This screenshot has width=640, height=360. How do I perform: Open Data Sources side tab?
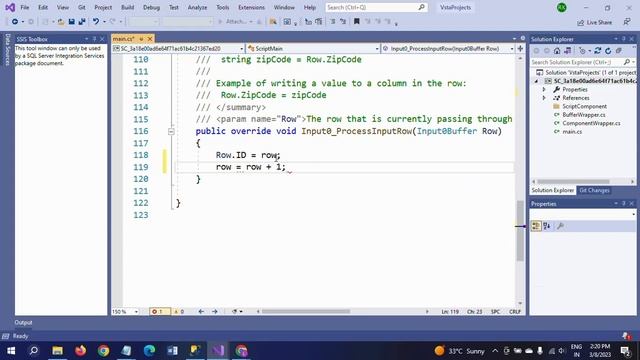(7, 50)
